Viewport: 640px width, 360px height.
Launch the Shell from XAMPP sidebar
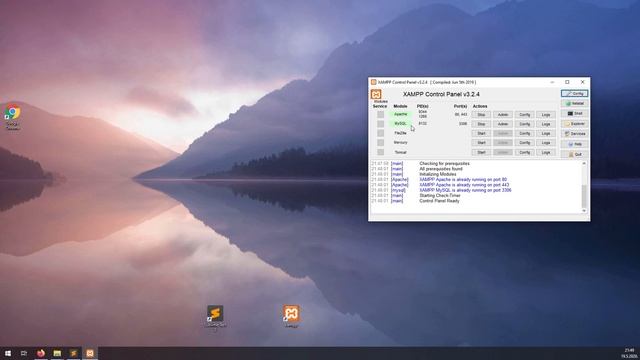pos(574,113)
